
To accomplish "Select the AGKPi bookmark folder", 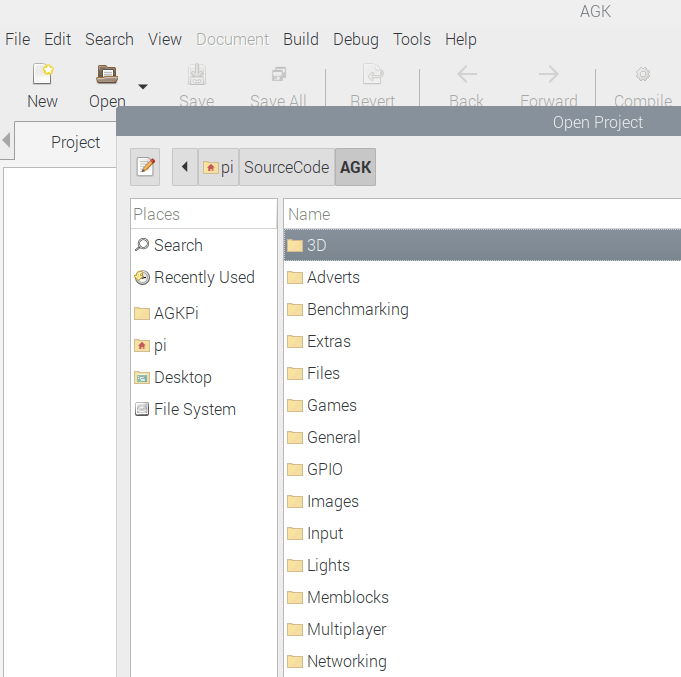I will click(176, 313).
